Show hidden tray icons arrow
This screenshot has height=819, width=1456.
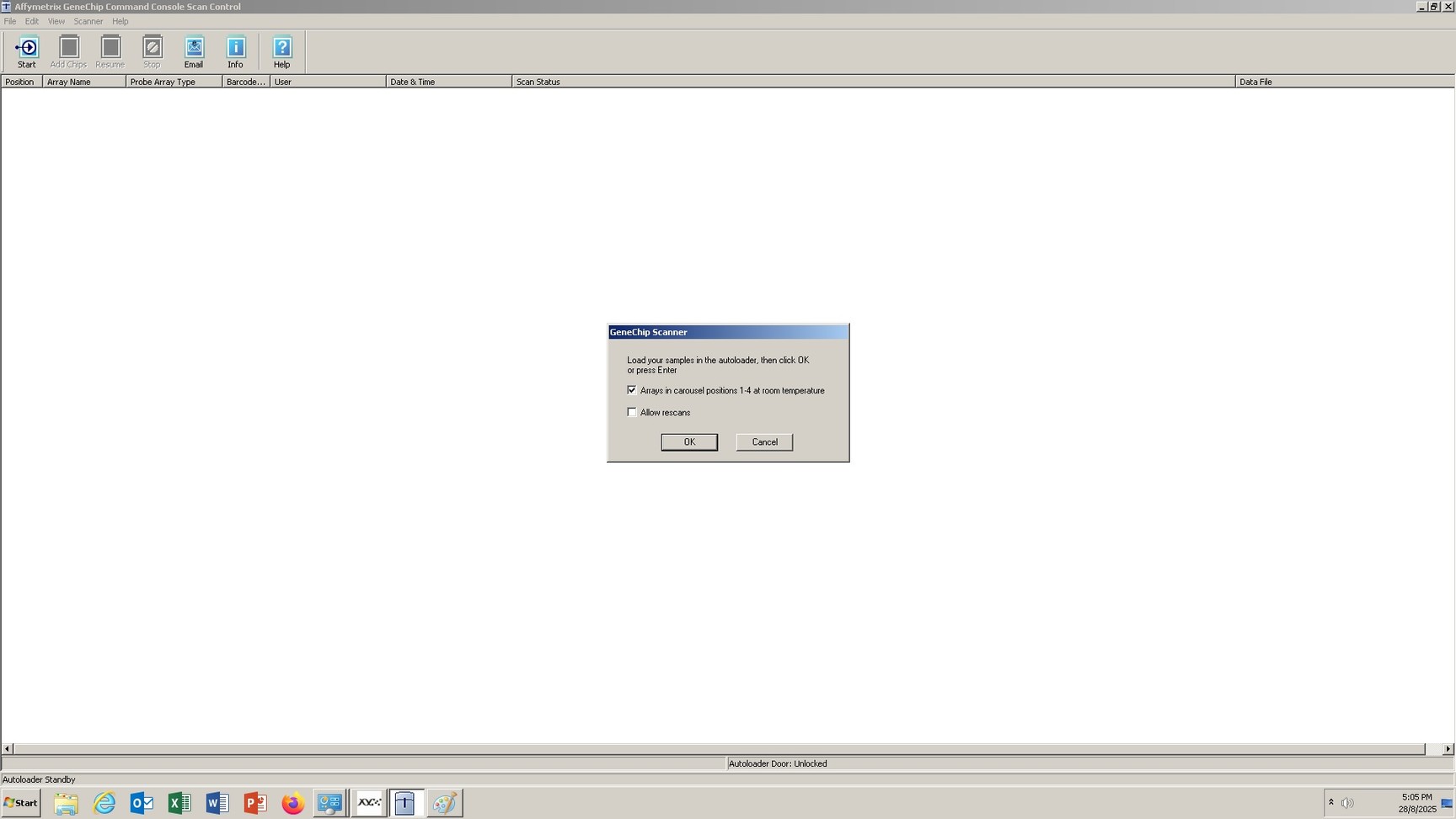pyautogui.click(x=1331, y=802)
